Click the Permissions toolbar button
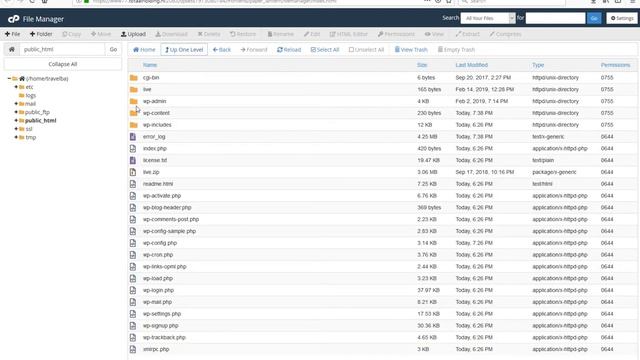The width and height of the screenshot is (640, 360). click(x=396, y=34)
